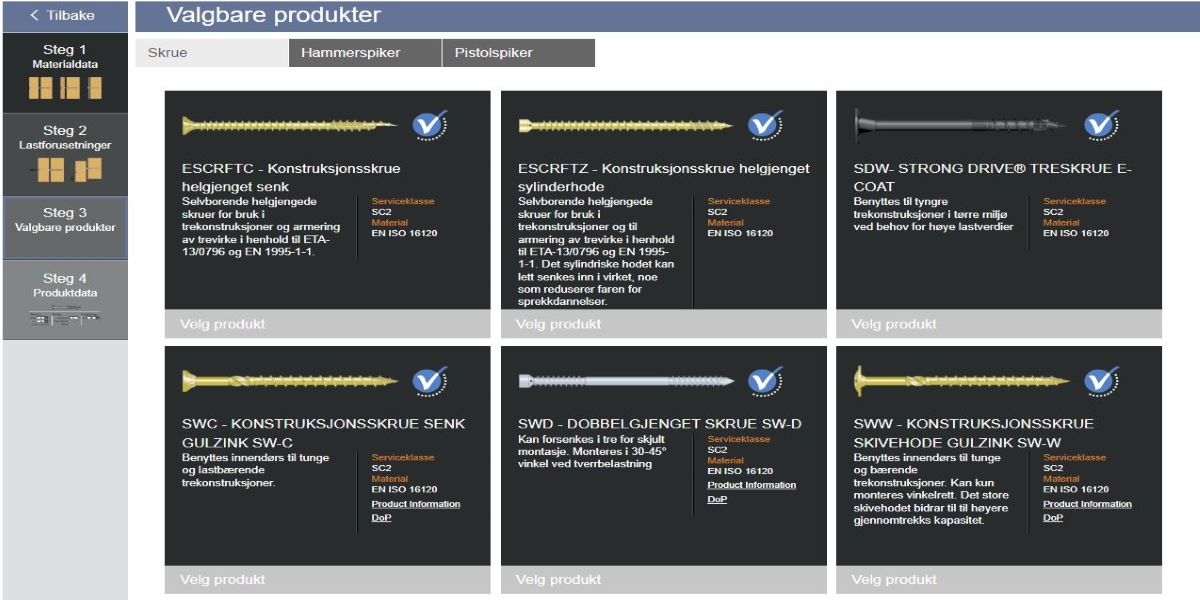Viewport: 1200px width, 600px height.
Task: Select Steg 3 Valgbare produkter step
Action: [x=65, y=227]
